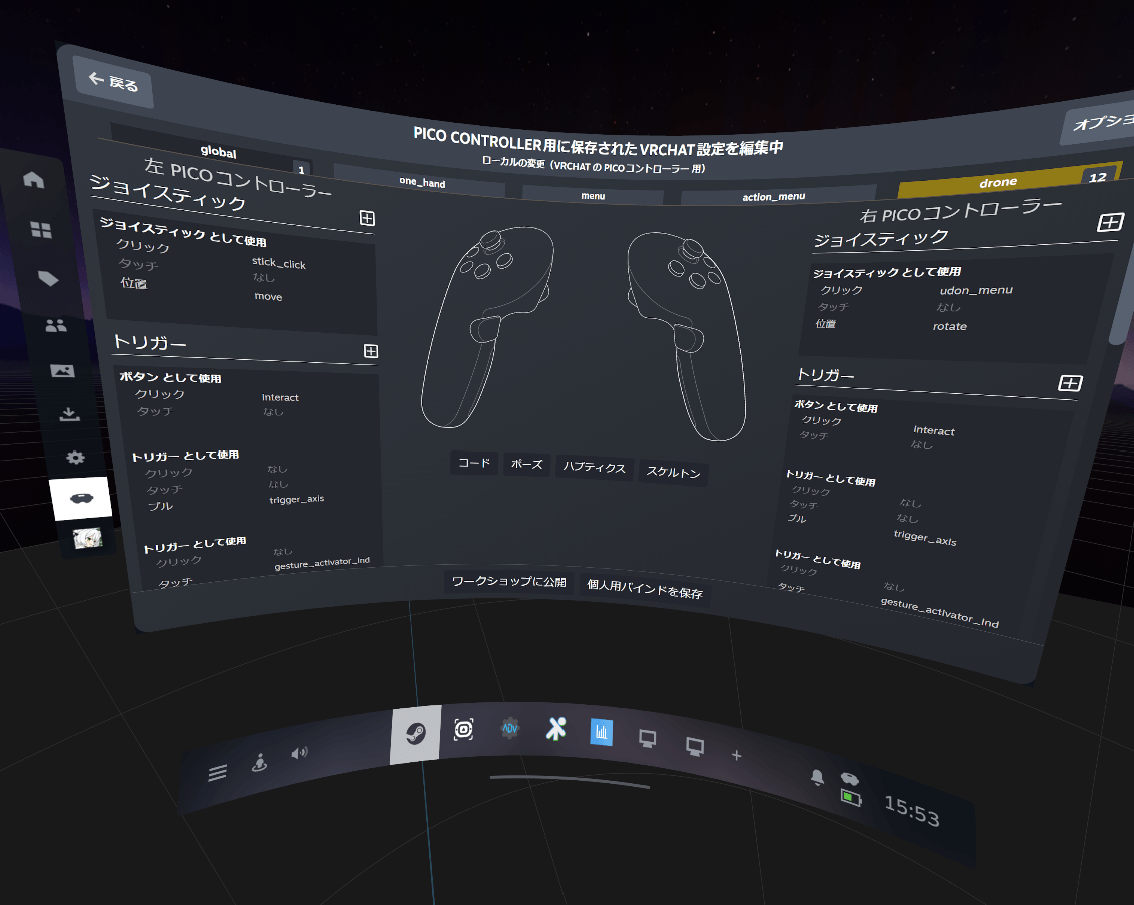The image size is (1134, 905).
Task: Add binding to right ジョイスティック section
Action: [x=1110, y=223]
